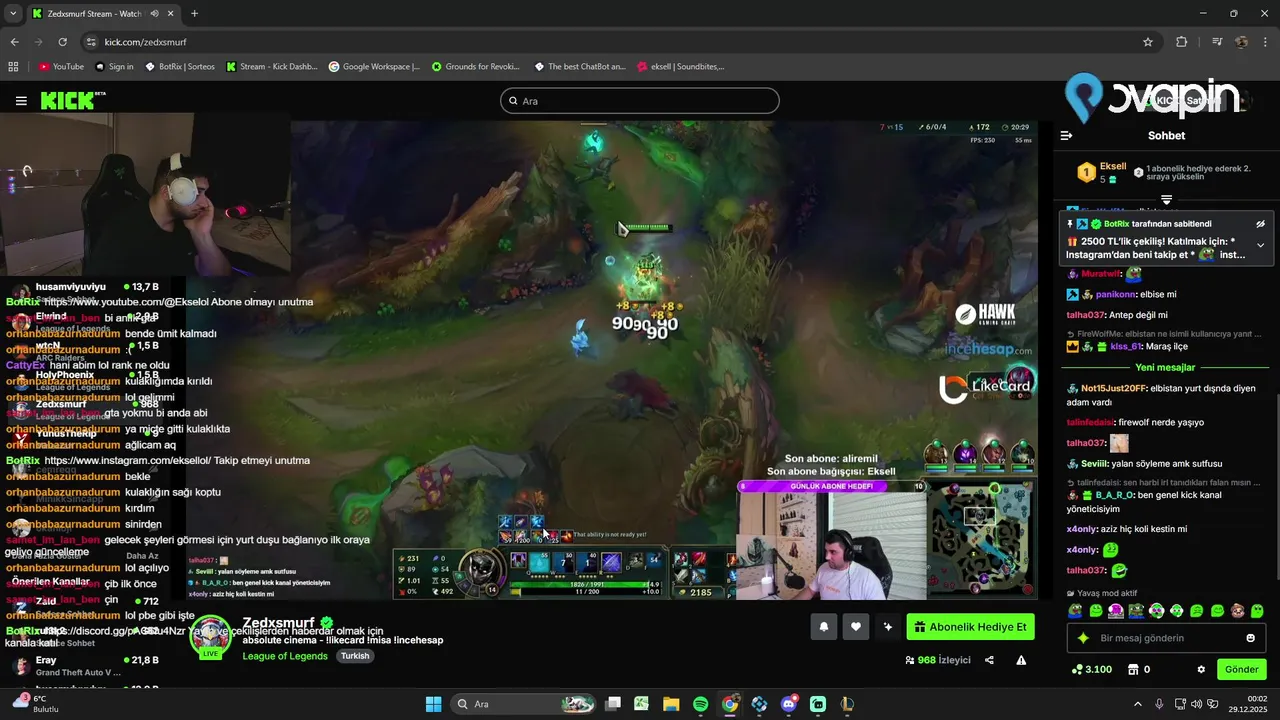Image resolution: width=1280 pixels, height=720 pixels.
Task: Open the emoji picker in chat input
Action: 1250,638
